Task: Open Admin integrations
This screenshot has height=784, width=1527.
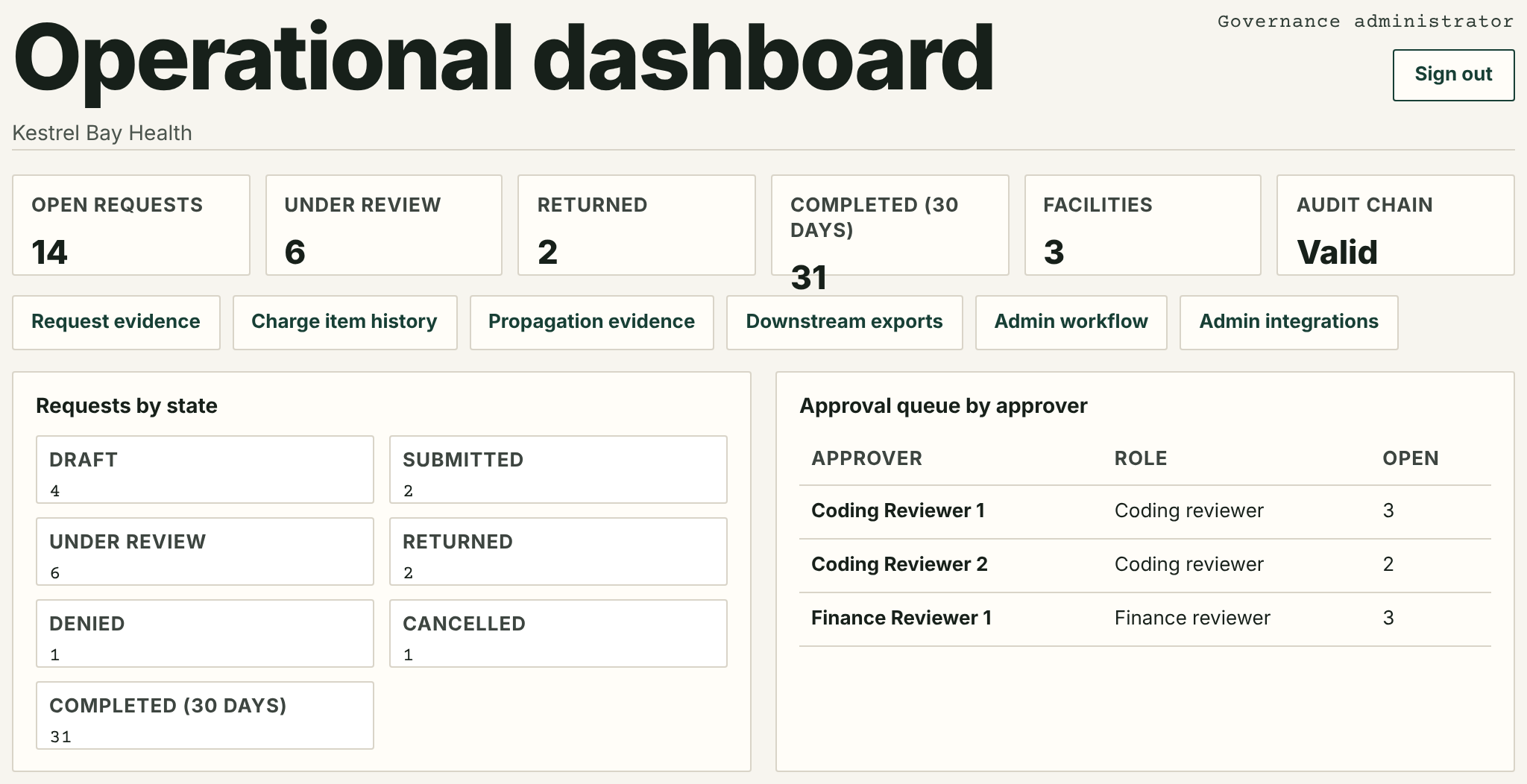Action: coord(1288,322)
